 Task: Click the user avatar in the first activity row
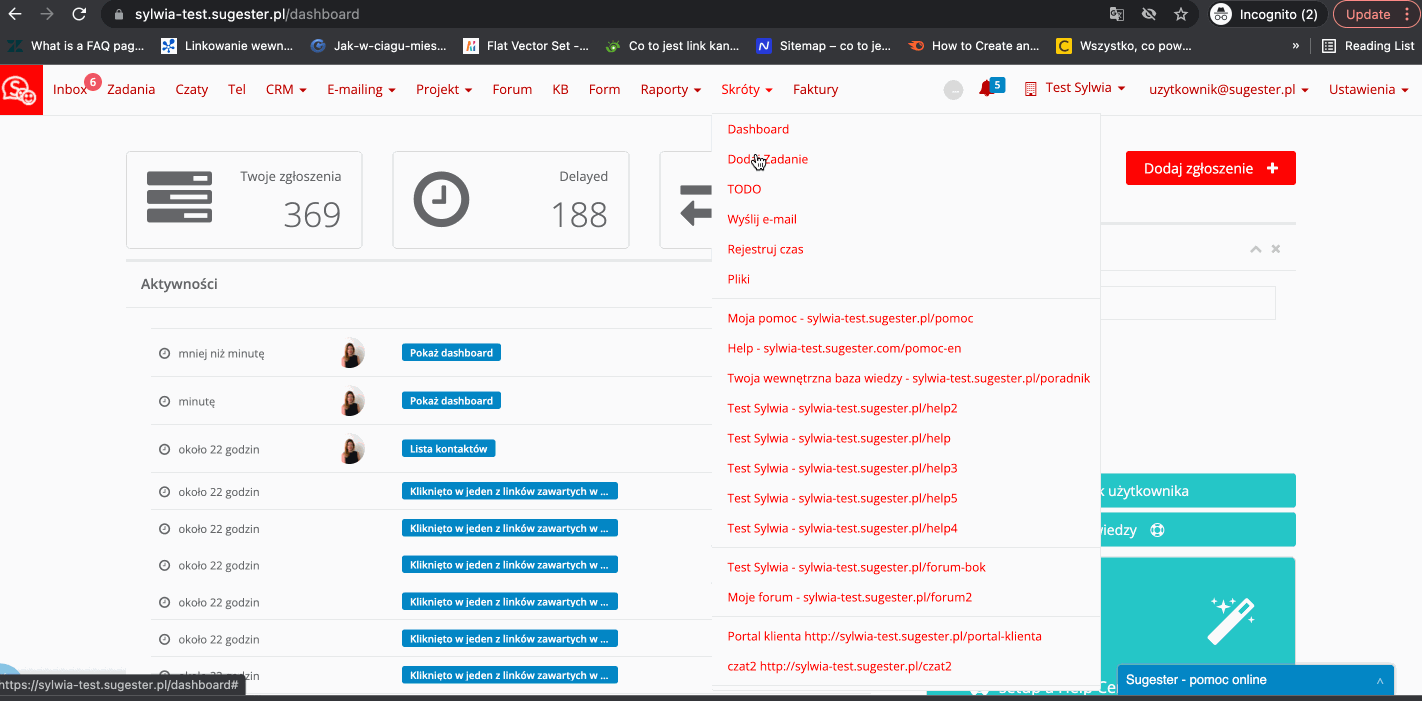351,353
